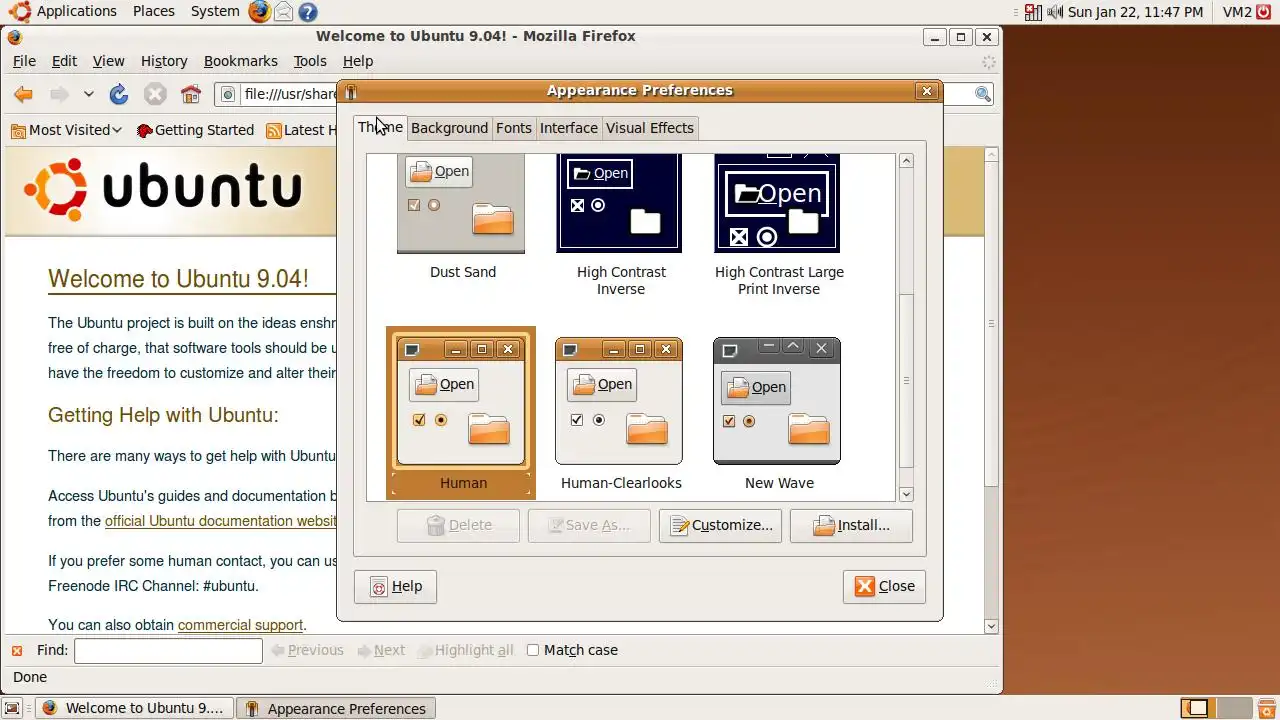Click the Firefox Forward arrow button
Viewport: 1280px width, 720px height.
[59, 94]
